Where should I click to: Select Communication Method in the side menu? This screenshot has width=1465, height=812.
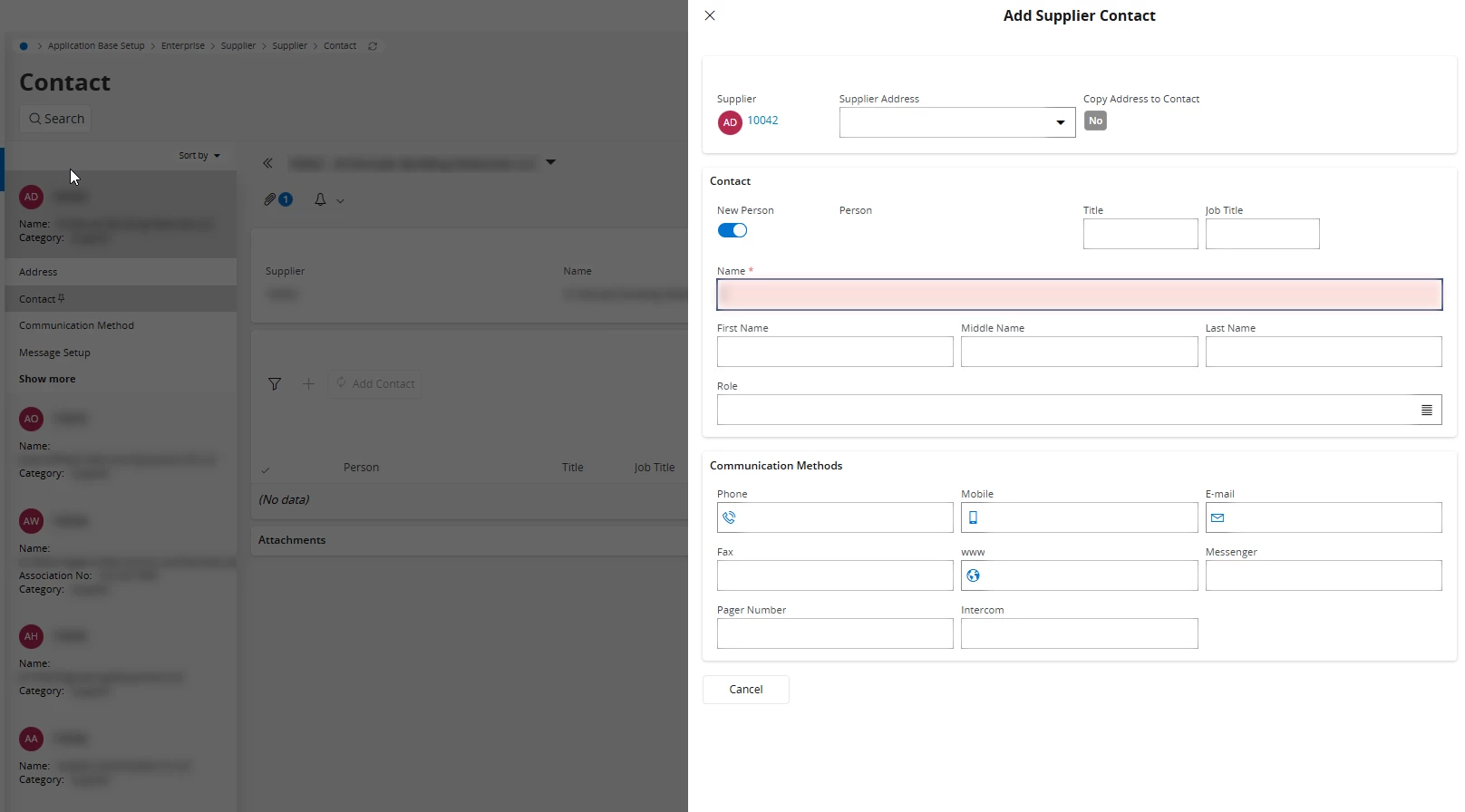76,325
